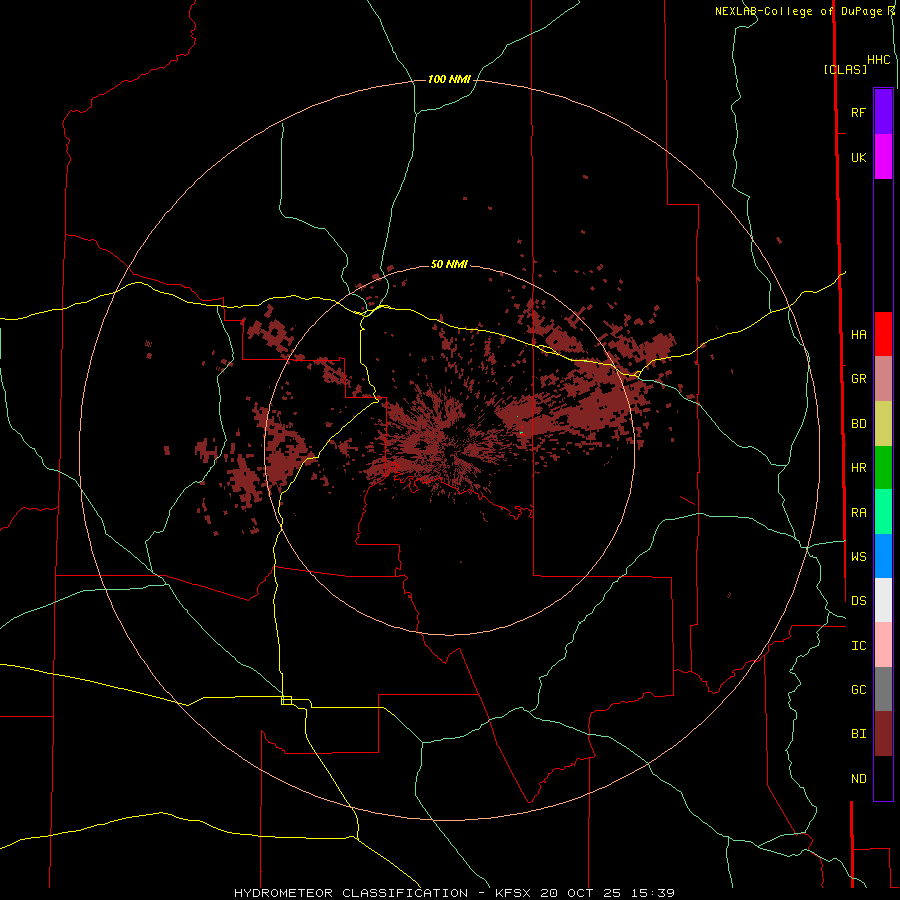Click the [CLAS] units label
Screen dimensions: 900x900
845,70
